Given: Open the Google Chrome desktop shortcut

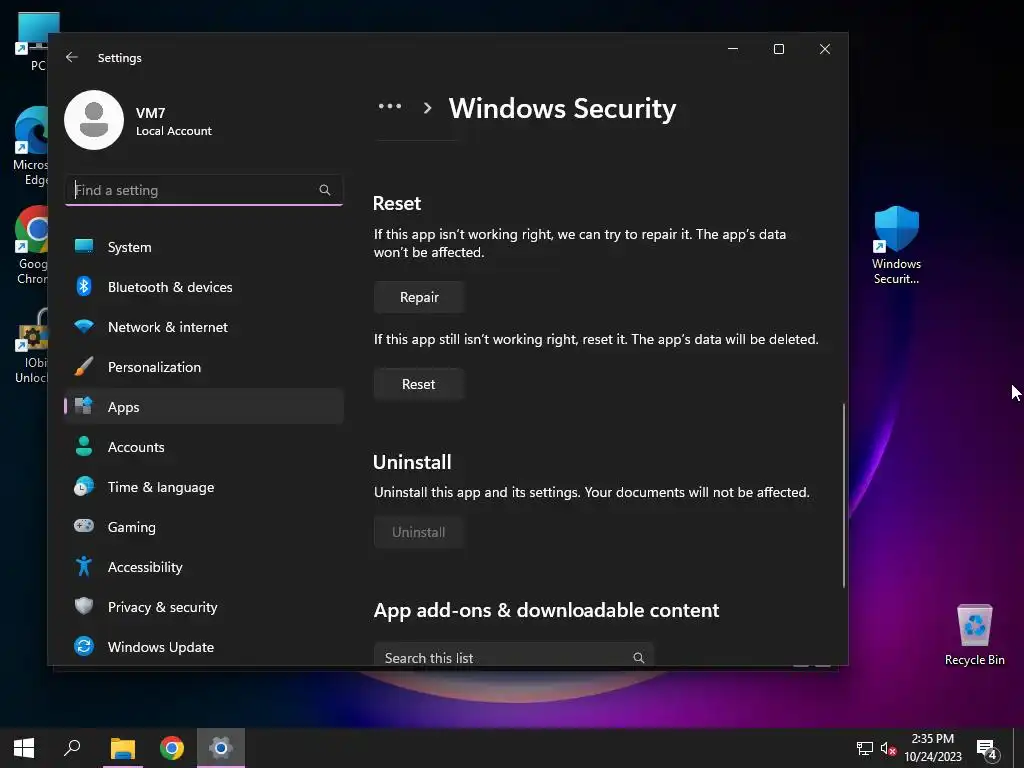Looking at the screenshot, I should click(x=31, y=246).
